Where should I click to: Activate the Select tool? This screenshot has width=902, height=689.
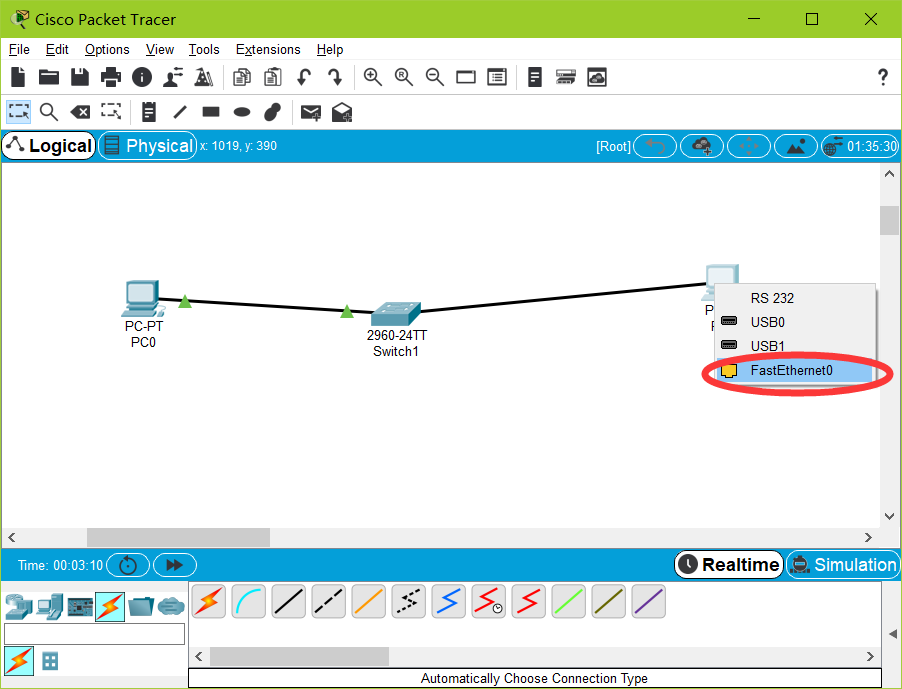18,112
